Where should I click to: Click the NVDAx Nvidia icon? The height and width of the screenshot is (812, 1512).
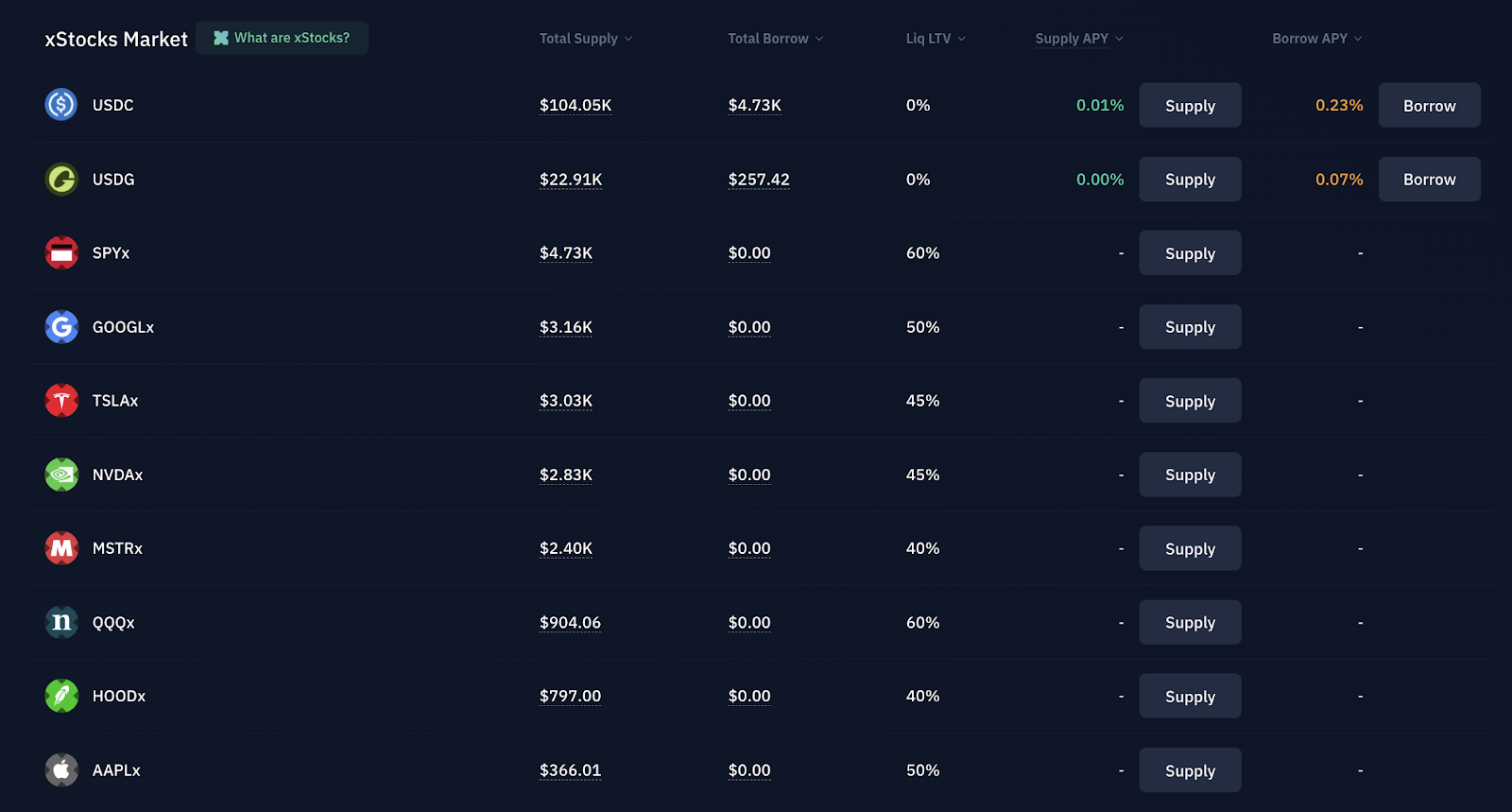pyautogui.click(x=61, y=474)
